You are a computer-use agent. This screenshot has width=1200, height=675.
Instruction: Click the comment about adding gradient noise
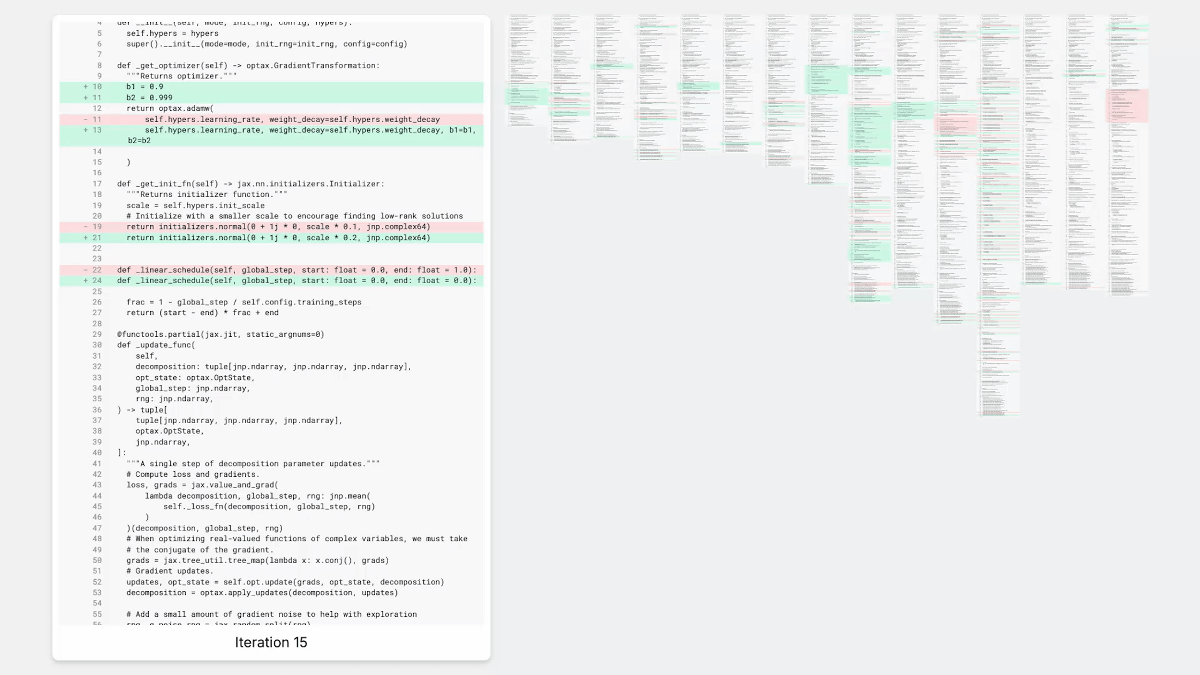pyautogui.click(x=271, y=614)
